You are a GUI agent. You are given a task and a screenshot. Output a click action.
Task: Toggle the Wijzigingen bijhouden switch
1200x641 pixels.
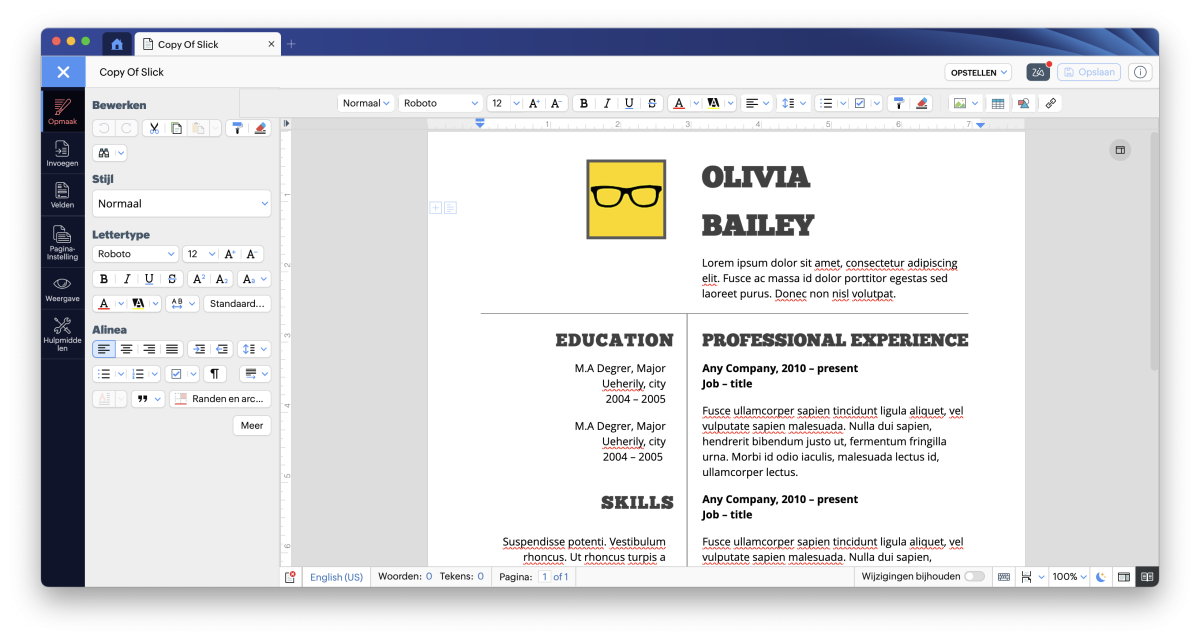coord(973,577)
